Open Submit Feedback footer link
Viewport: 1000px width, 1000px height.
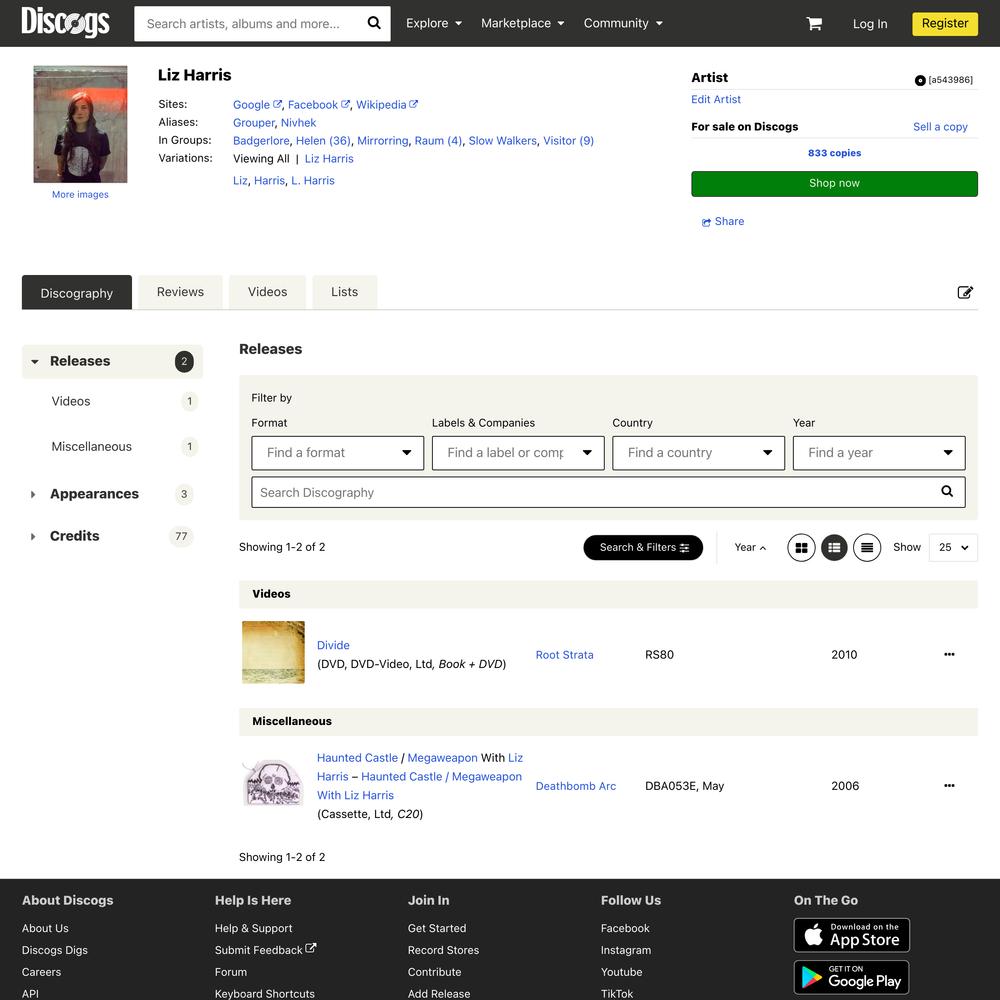[x=265, y=950]
